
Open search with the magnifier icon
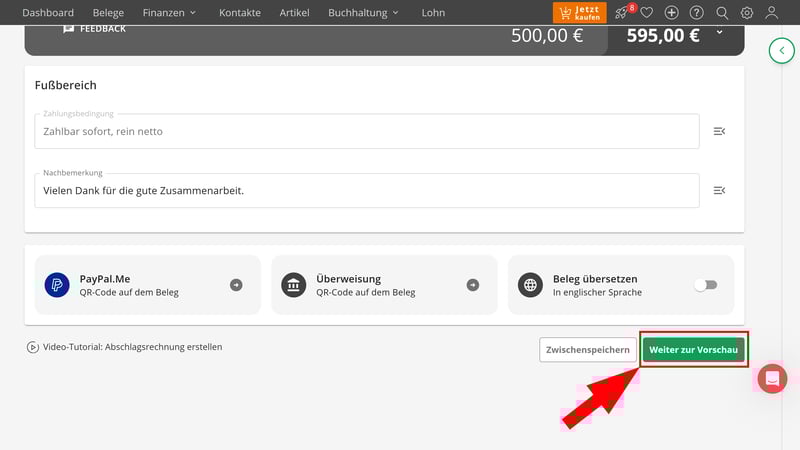pos(722,13)
